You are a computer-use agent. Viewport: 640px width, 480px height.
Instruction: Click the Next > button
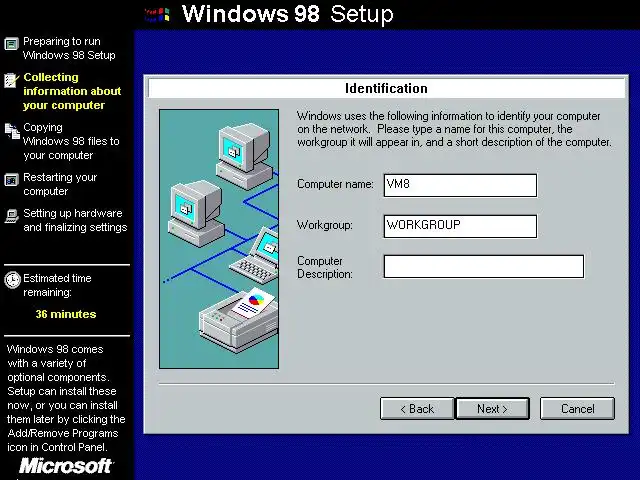point(492,409)
